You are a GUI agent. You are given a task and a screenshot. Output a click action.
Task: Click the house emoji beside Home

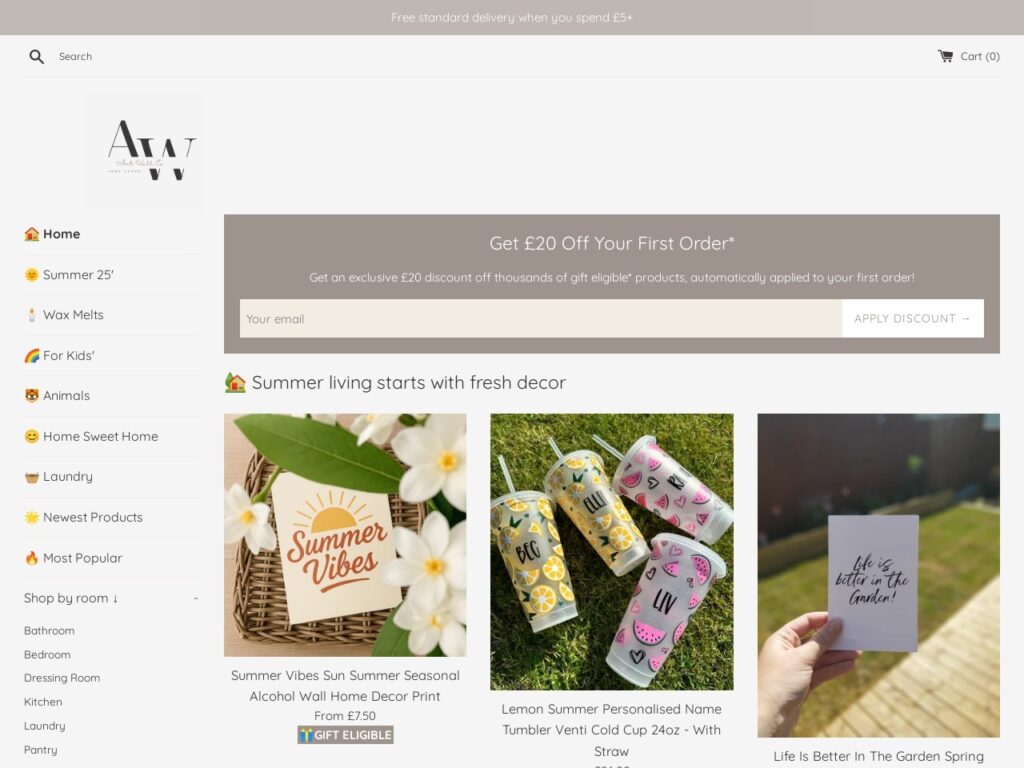31,234
